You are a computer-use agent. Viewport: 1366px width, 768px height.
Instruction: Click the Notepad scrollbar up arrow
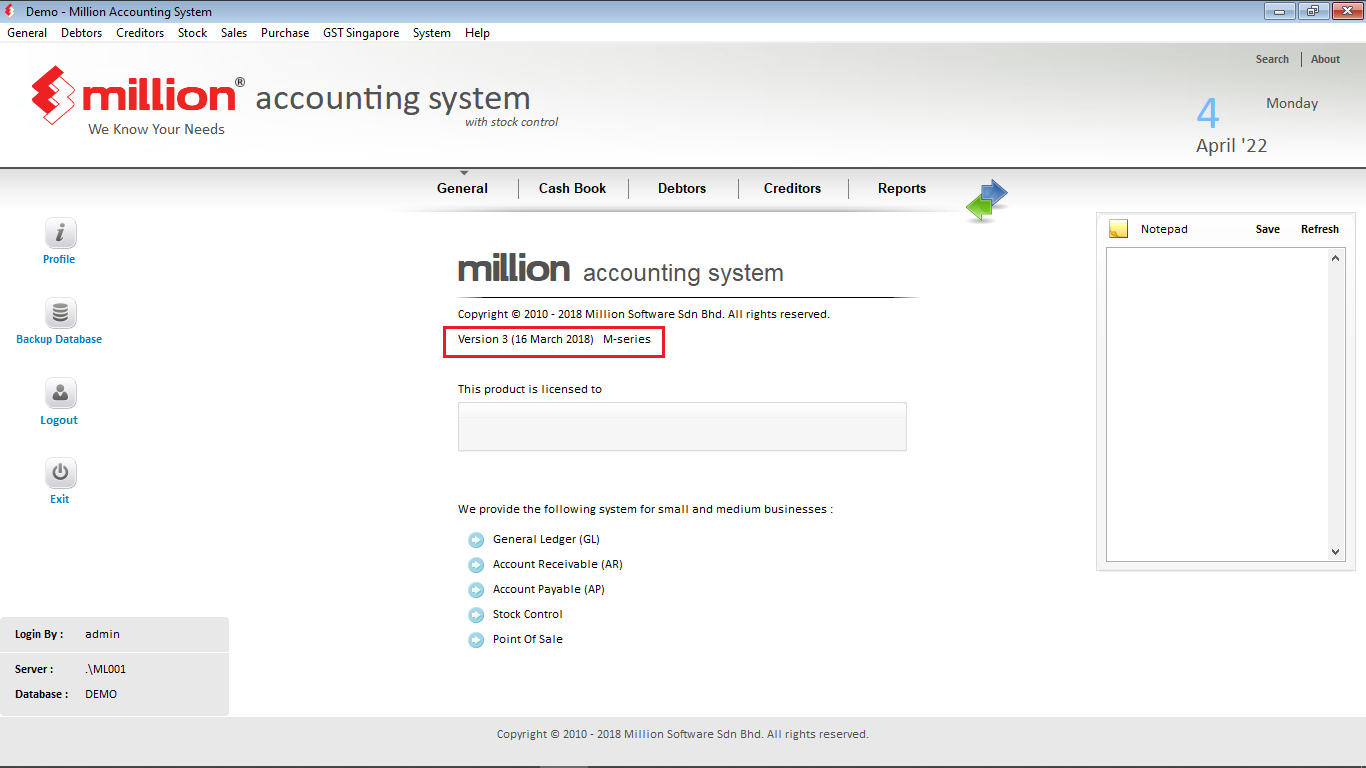[1337, 258]
